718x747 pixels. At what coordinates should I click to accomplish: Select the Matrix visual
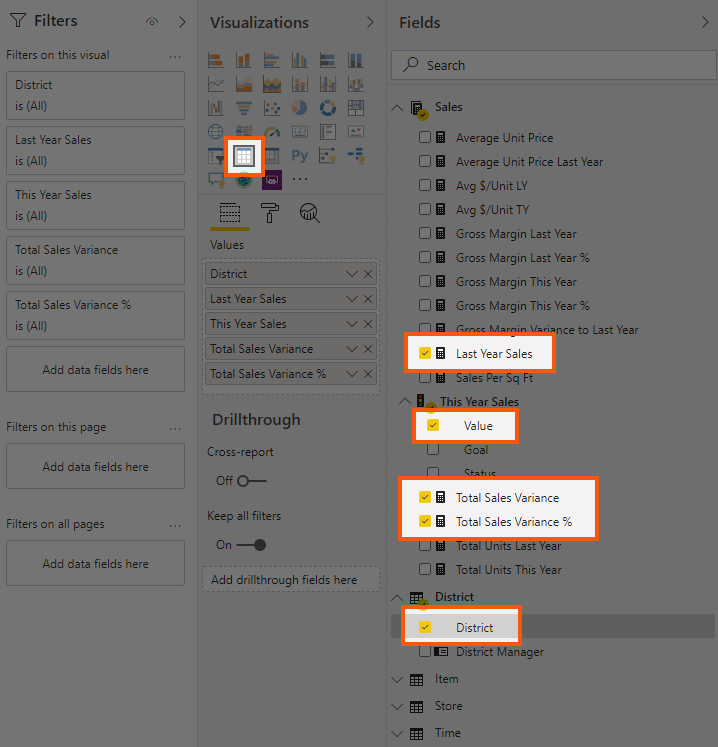[272, 156]
